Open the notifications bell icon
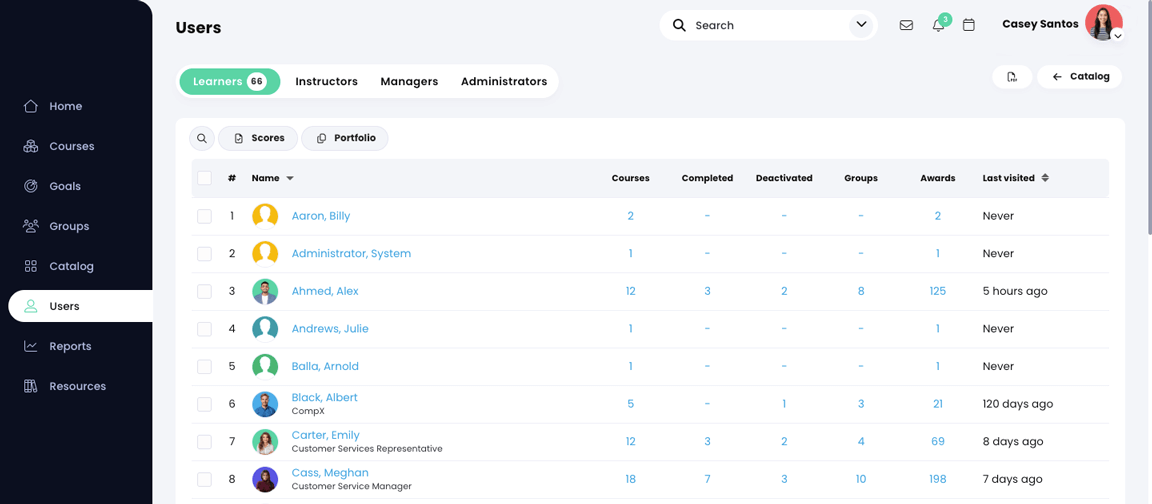Viewport: 1152px width, 504px height. click(938, 25)
